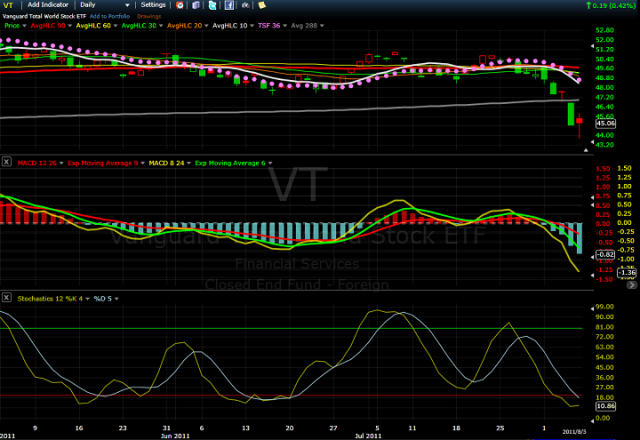Click the 10.86 stochastics value label
This screenshot has height=440, width=640.
605,406
